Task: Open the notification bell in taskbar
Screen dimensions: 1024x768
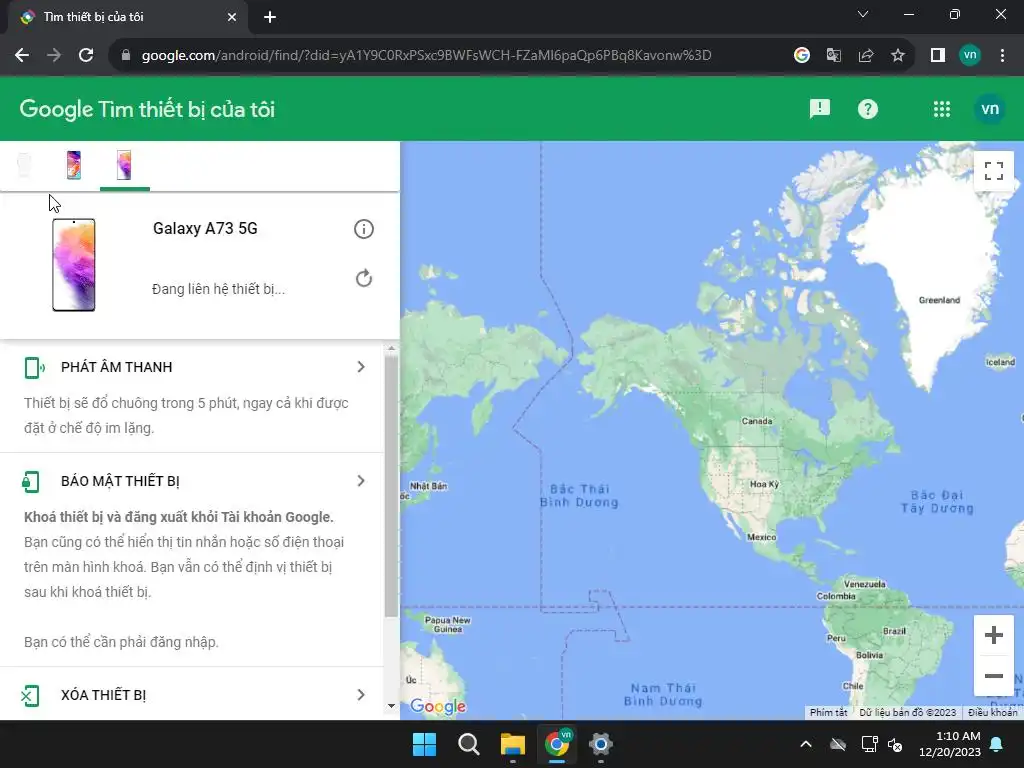Action: pos(997,744)
